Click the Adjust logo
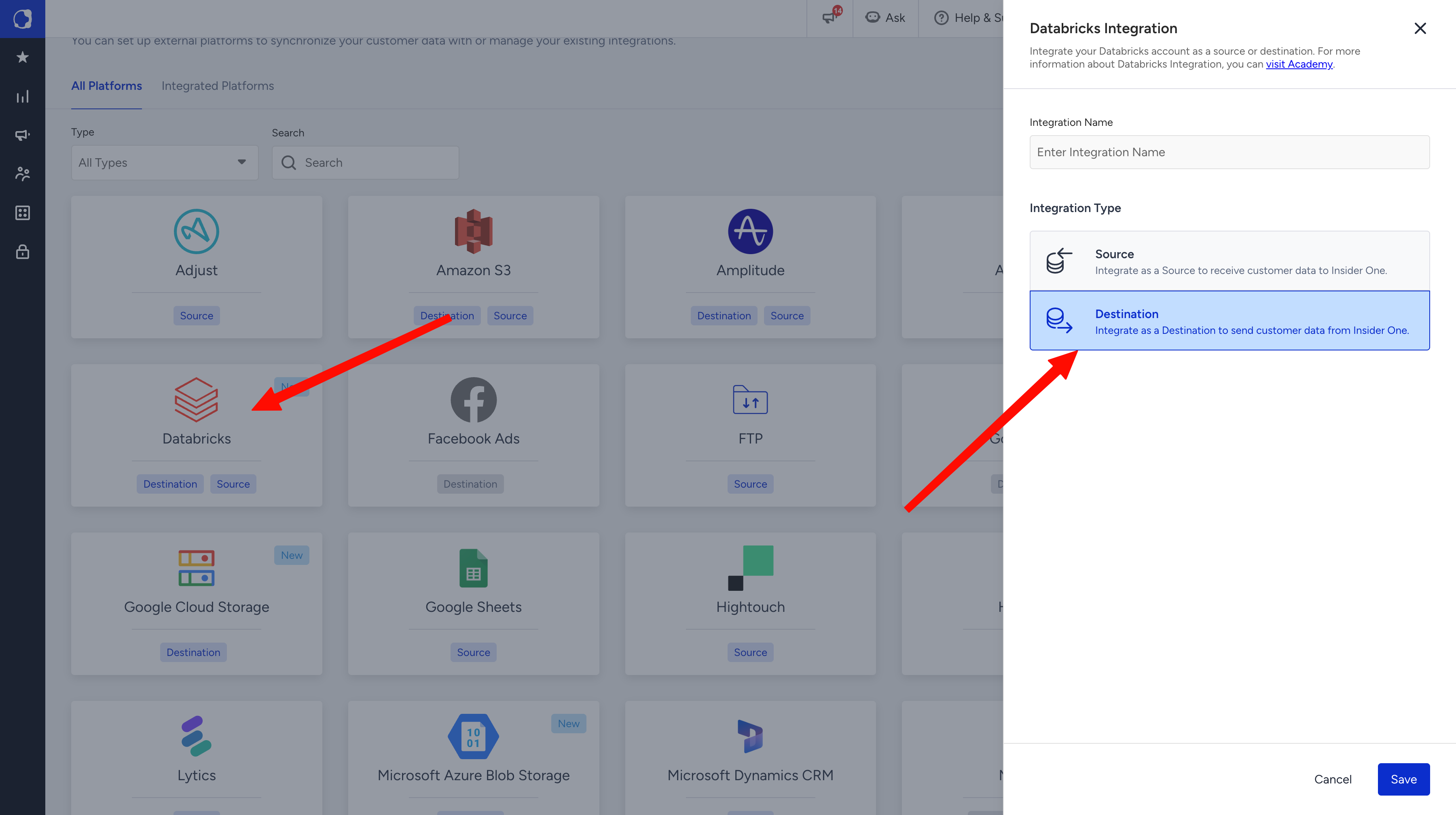This screenshot has height=815, width=1456. (196, 231)
